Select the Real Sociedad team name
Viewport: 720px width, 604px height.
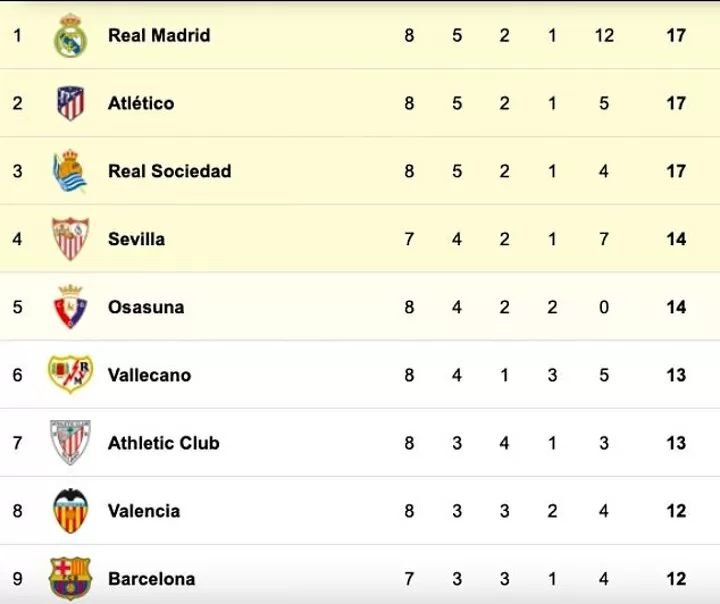pos(169,171)
